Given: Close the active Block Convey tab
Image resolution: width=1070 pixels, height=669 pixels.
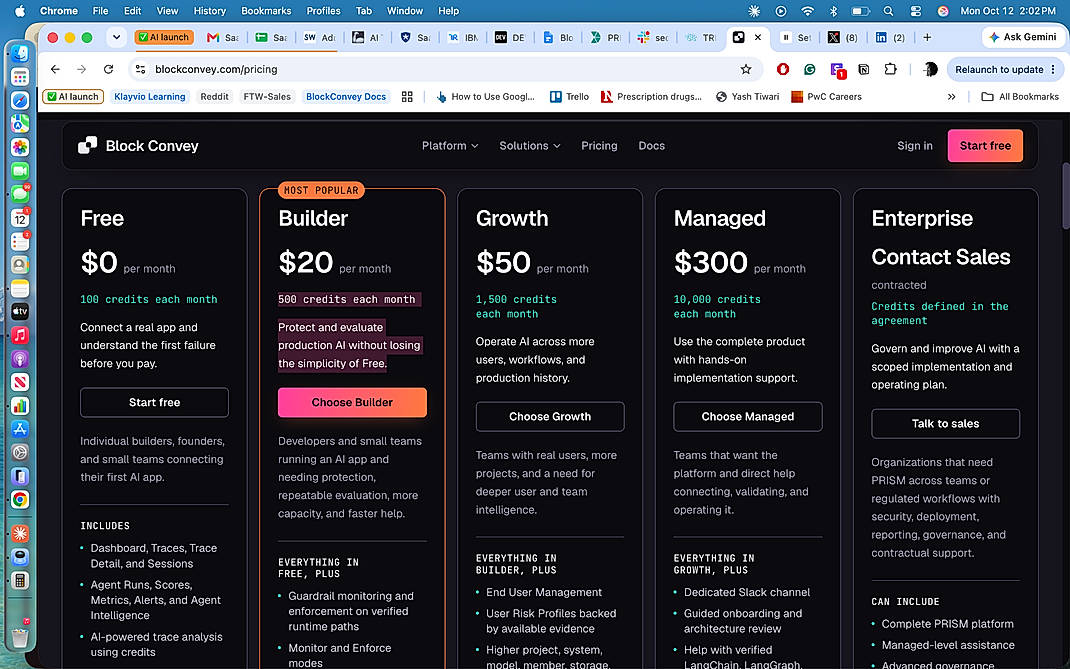Looking at the screenshot, I should pos(757,38).
